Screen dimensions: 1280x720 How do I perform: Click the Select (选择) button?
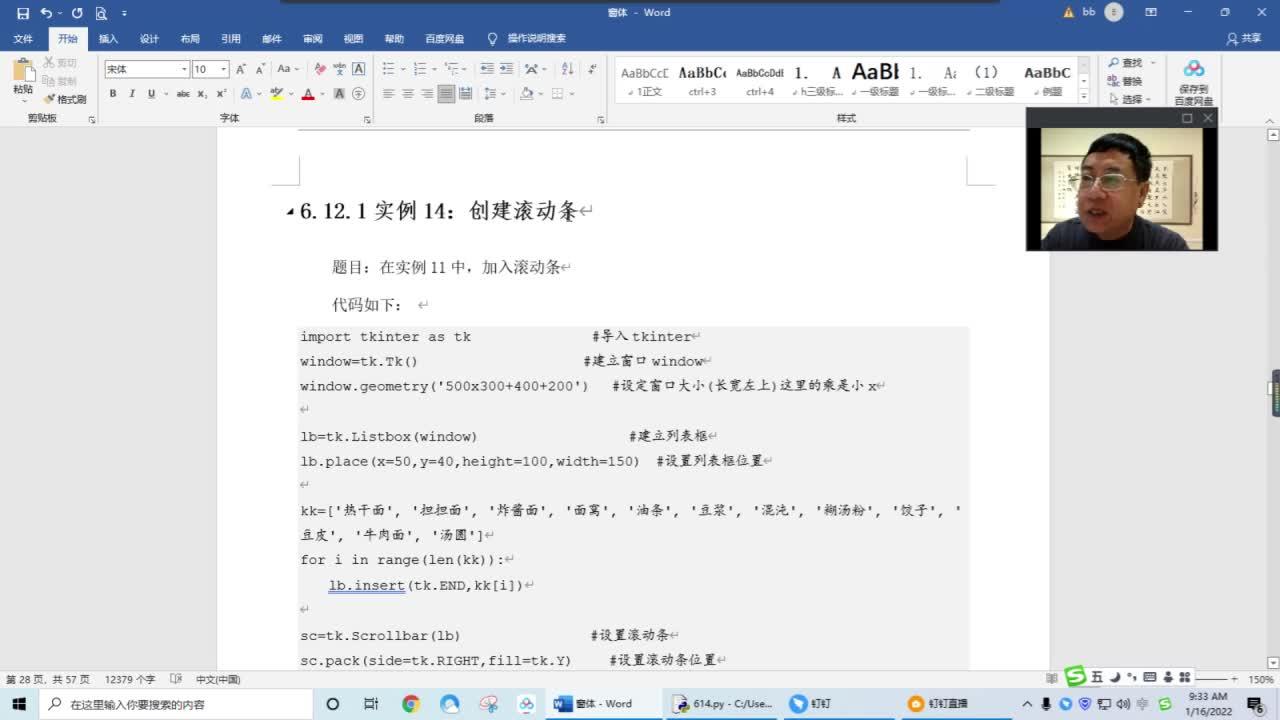tap(1129, 99)
